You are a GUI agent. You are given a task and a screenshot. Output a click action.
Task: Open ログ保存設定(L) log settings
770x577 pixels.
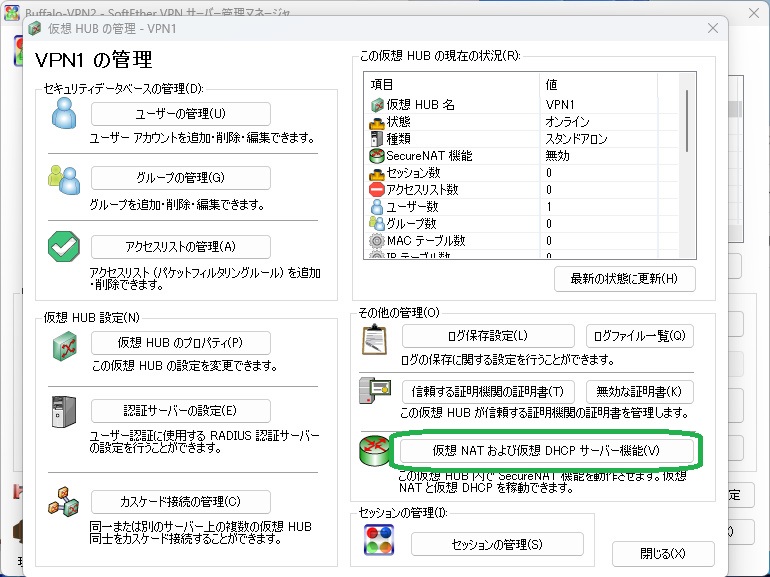coord(488,336)
